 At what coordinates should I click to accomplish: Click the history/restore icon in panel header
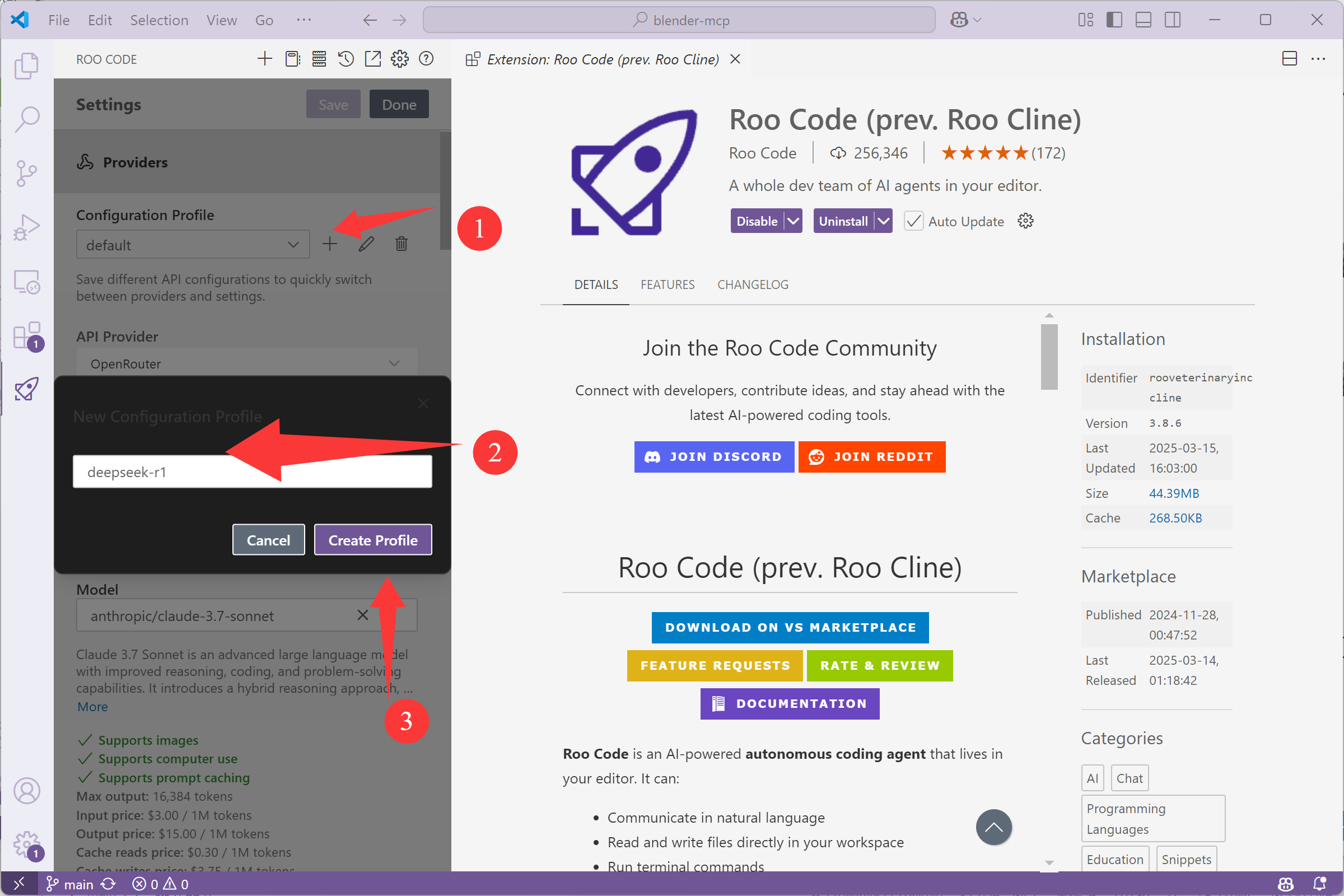point(345,60)
